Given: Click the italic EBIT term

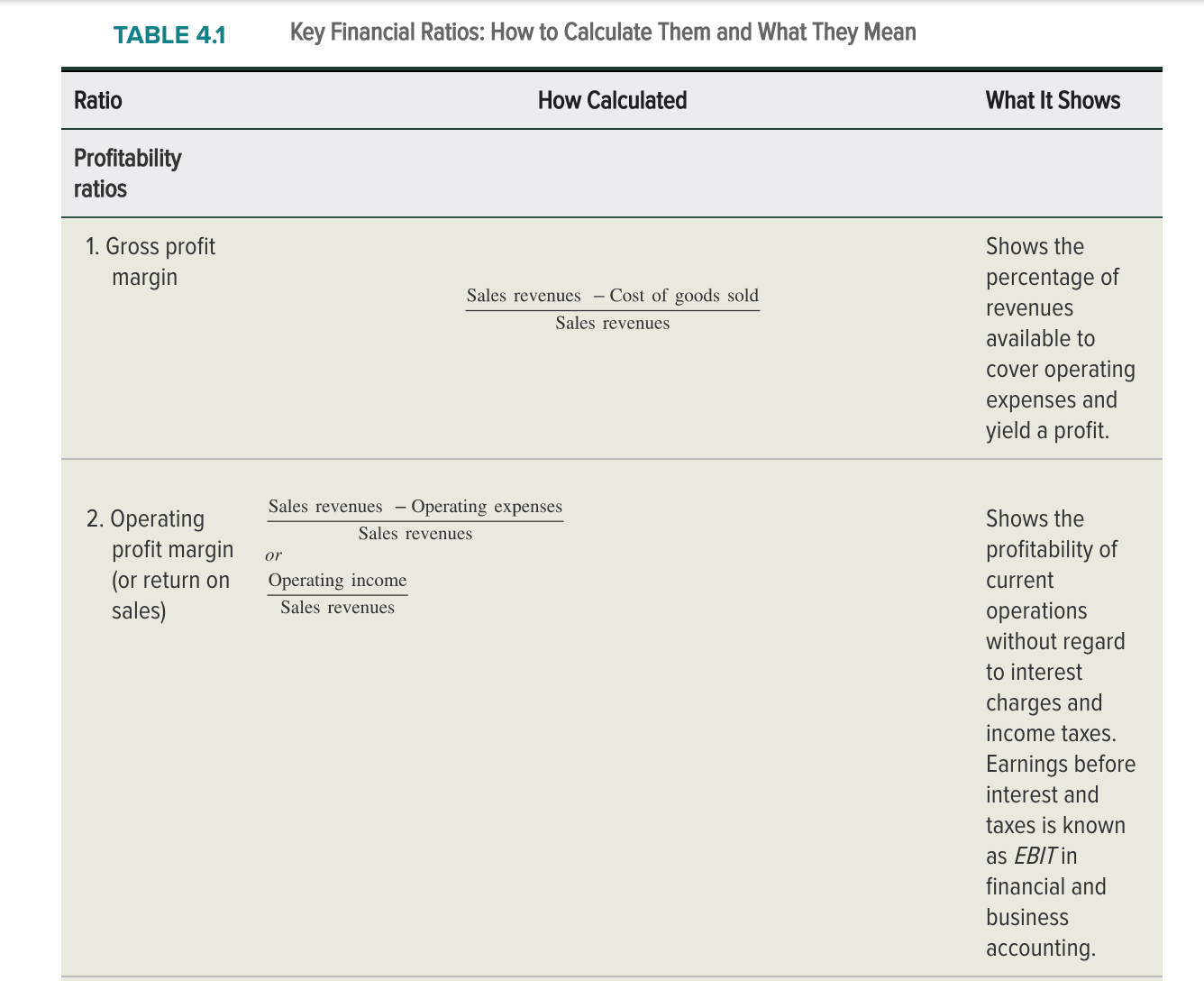Looking at the screenshot, I should (x=1036, y=856).
